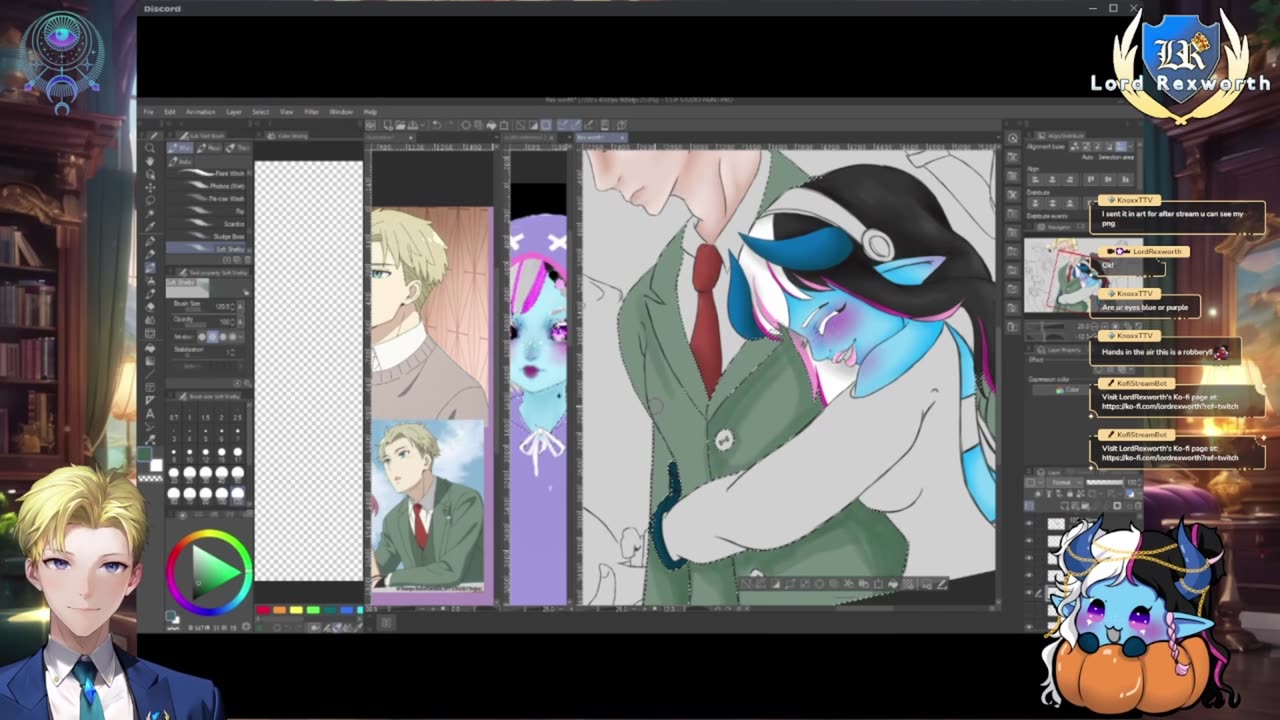Select the Auto select wand tool
Viewport: 1280px width, 720px height.
(150, 213)
